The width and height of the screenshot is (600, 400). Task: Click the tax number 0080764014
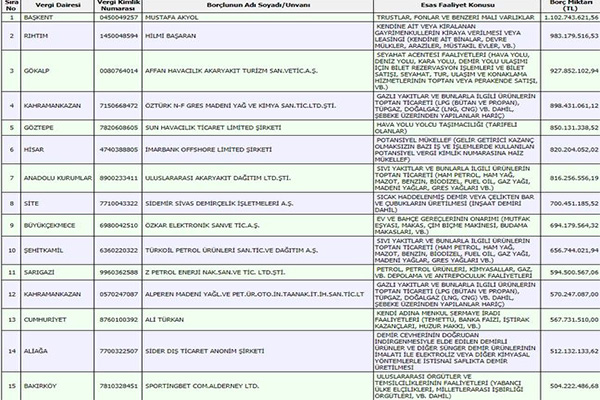pos(119,71)
